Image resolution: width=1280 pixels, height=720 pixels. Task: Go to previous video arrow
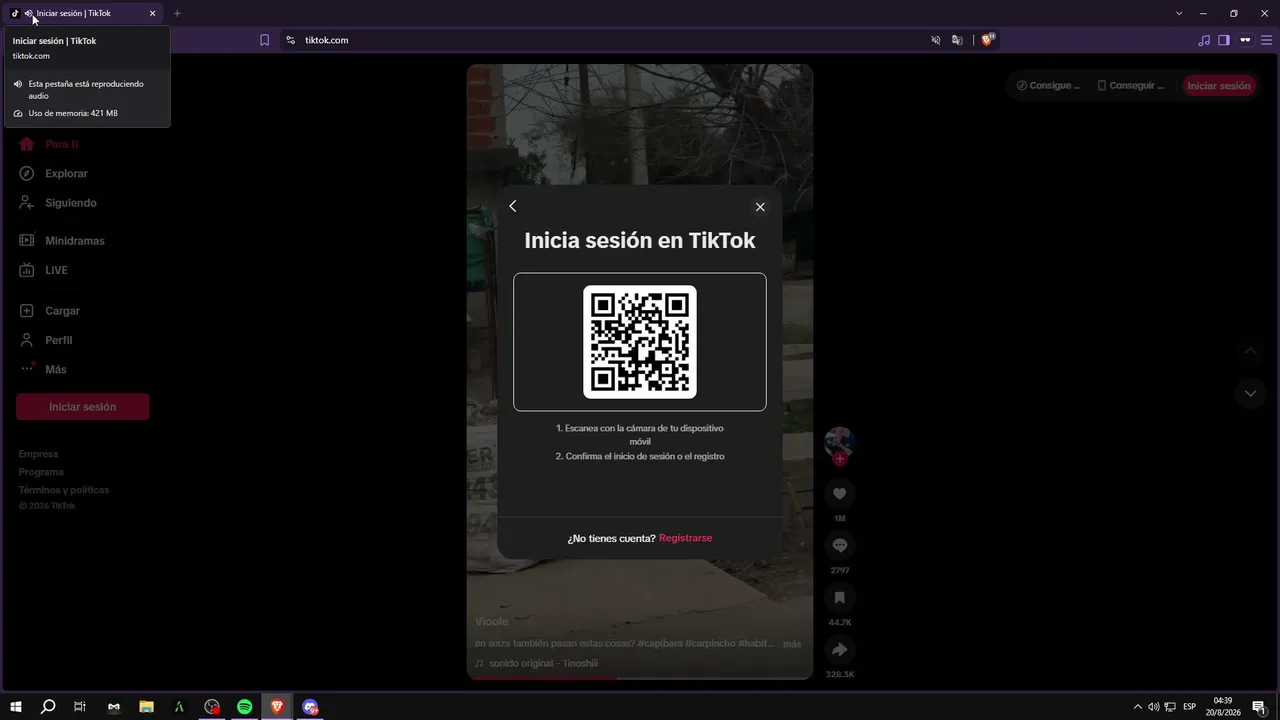(x=1250, y=351)
